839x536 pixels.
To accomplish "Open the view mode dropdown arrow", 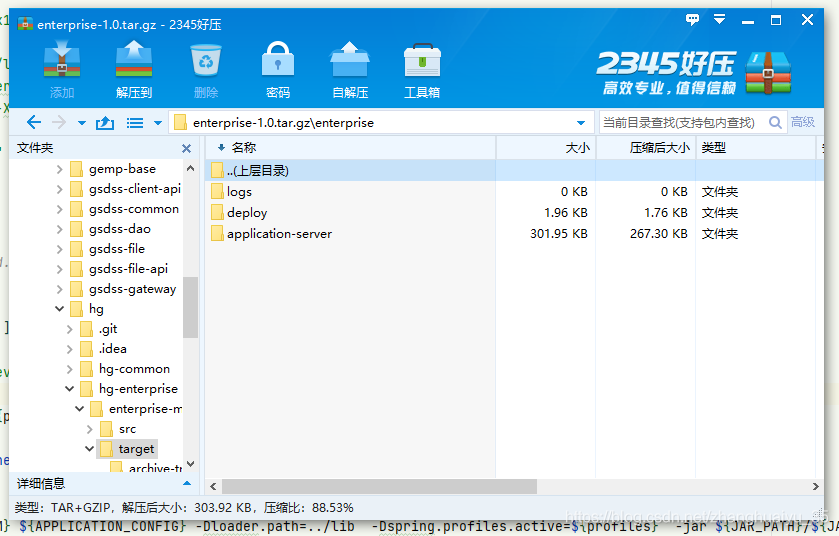I will [x=158, y=123].
